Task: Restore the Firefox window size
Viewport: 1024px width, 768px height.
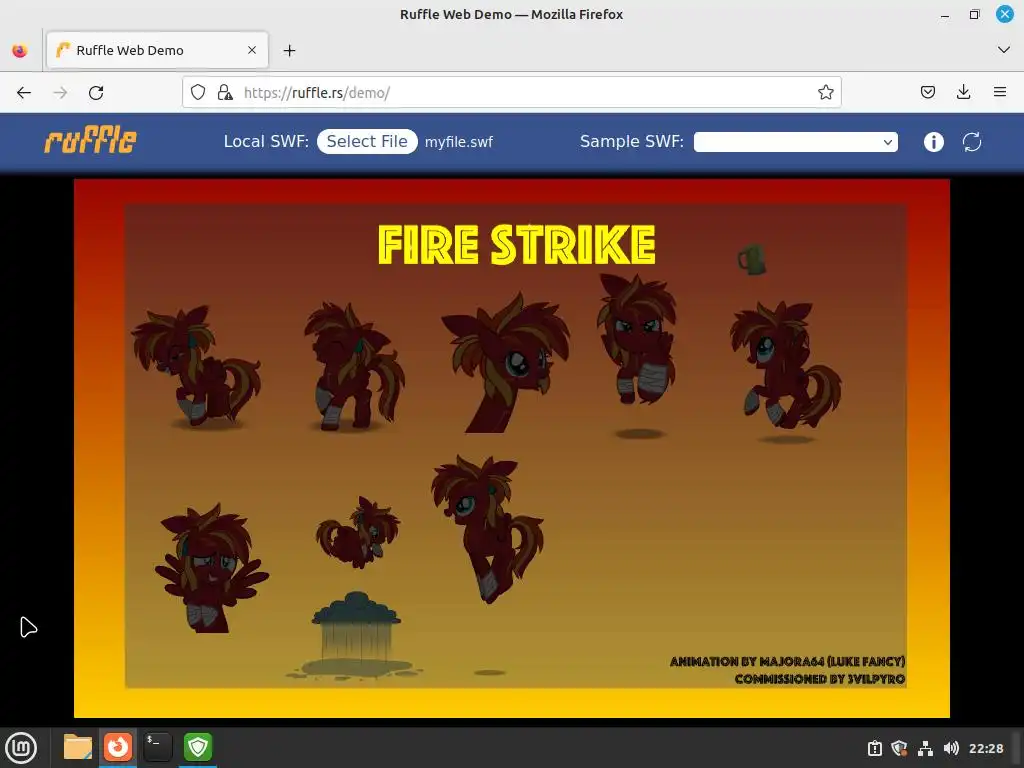Action: [974, 14]
